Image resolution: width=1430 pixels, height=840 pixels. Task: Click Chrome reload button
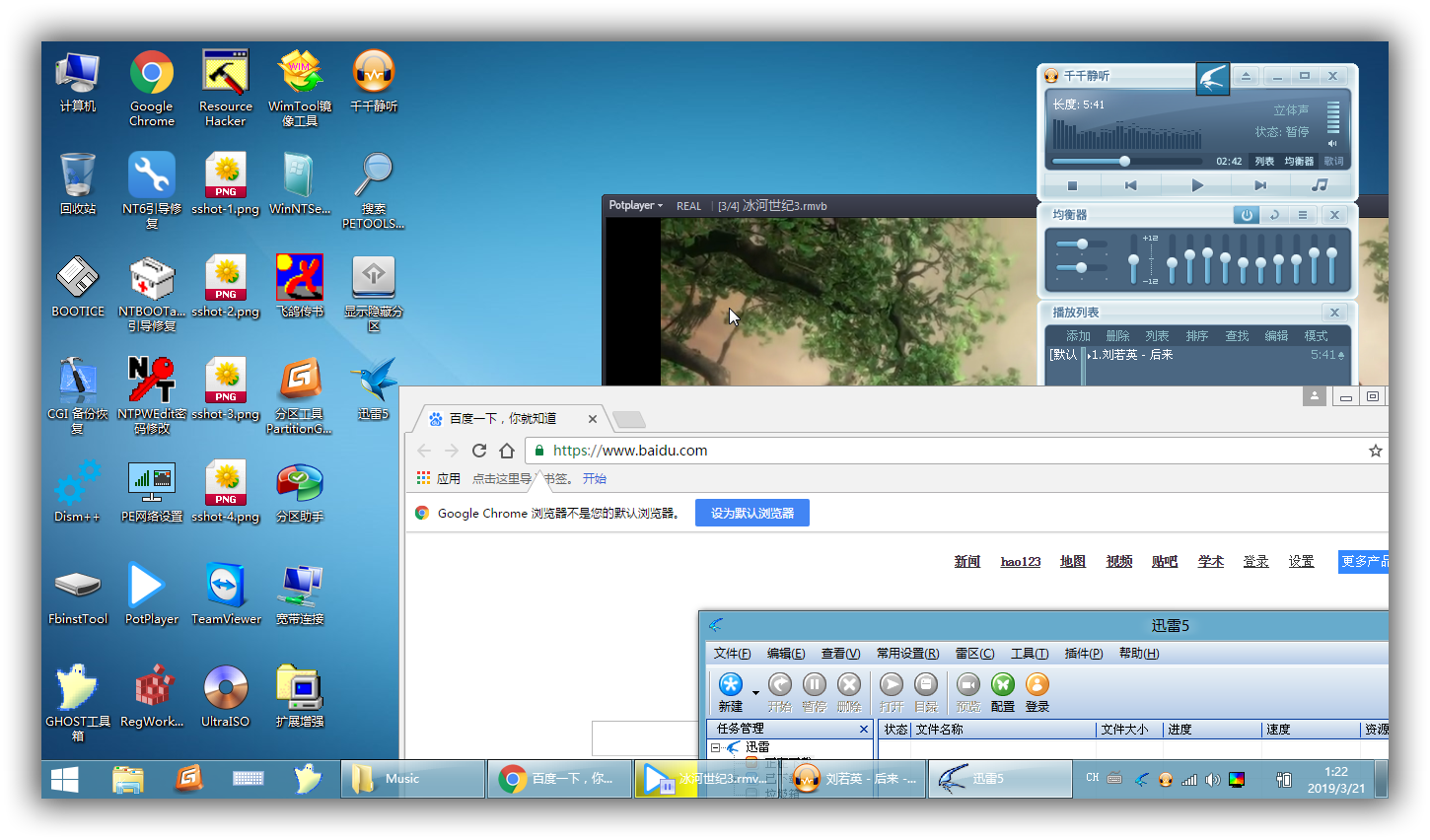[x=479, y=451]
